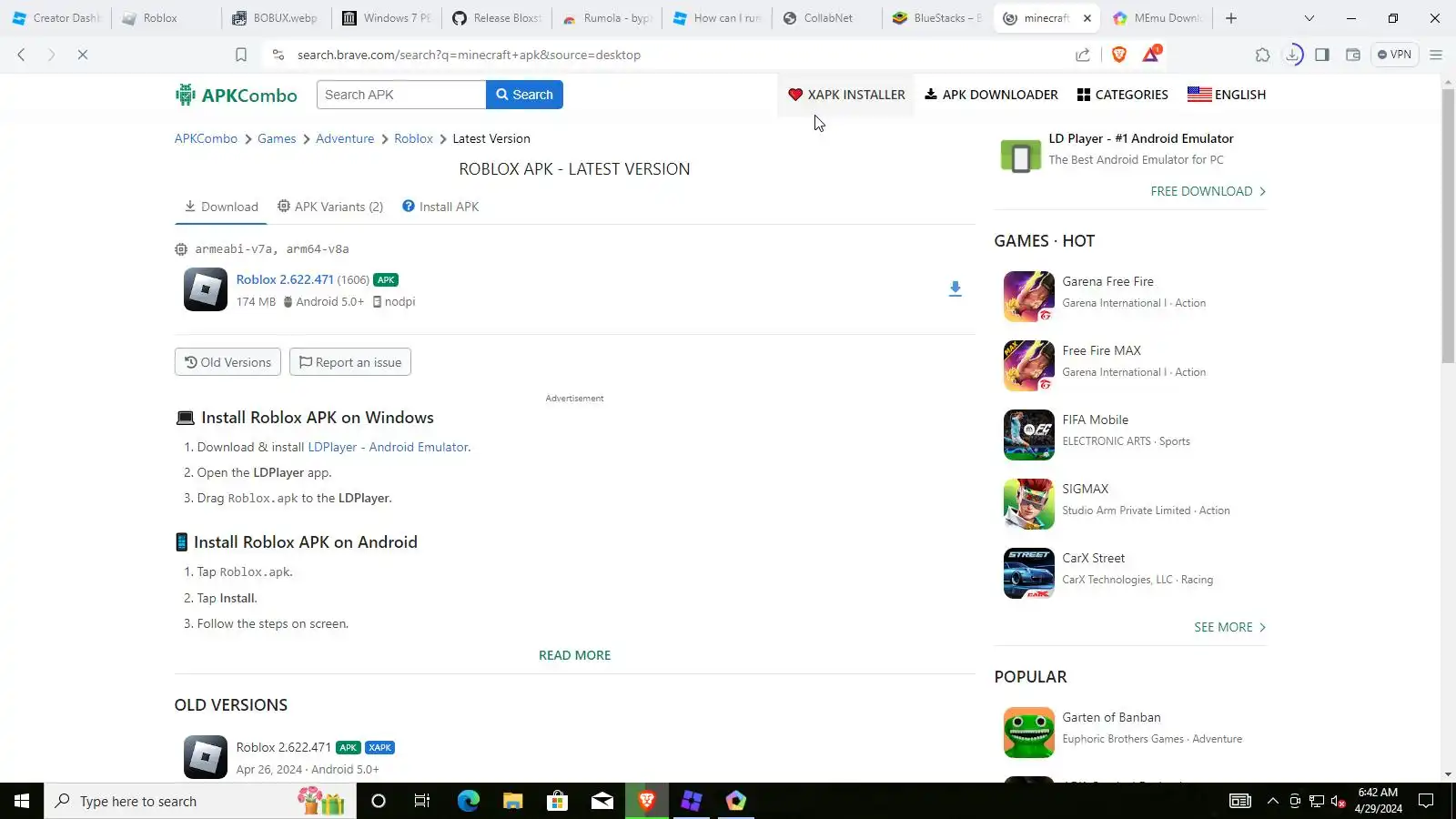Screen dimensions: 1456x819
Task: Bookmark this page with the bookmark icon
Action: click(241, 55)
